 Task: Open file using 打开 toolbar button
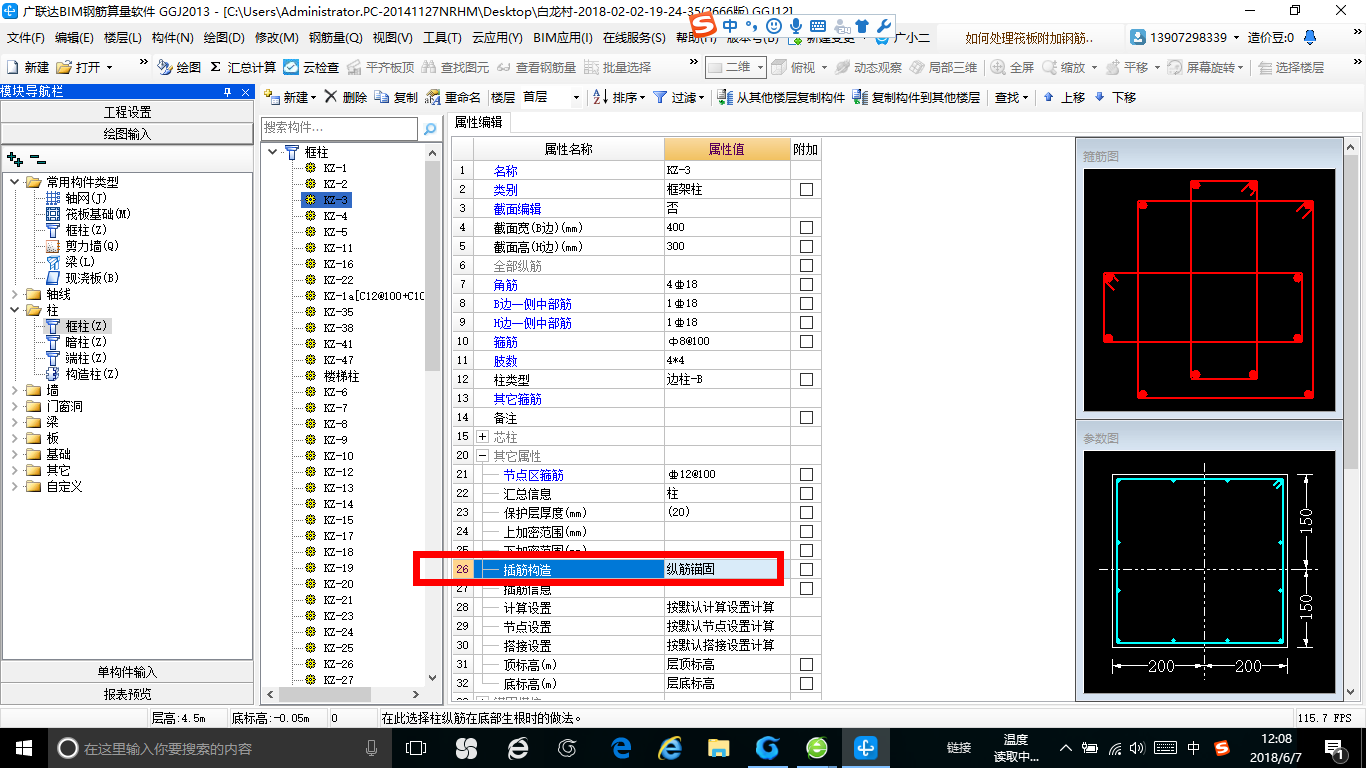tap(84, 67)
